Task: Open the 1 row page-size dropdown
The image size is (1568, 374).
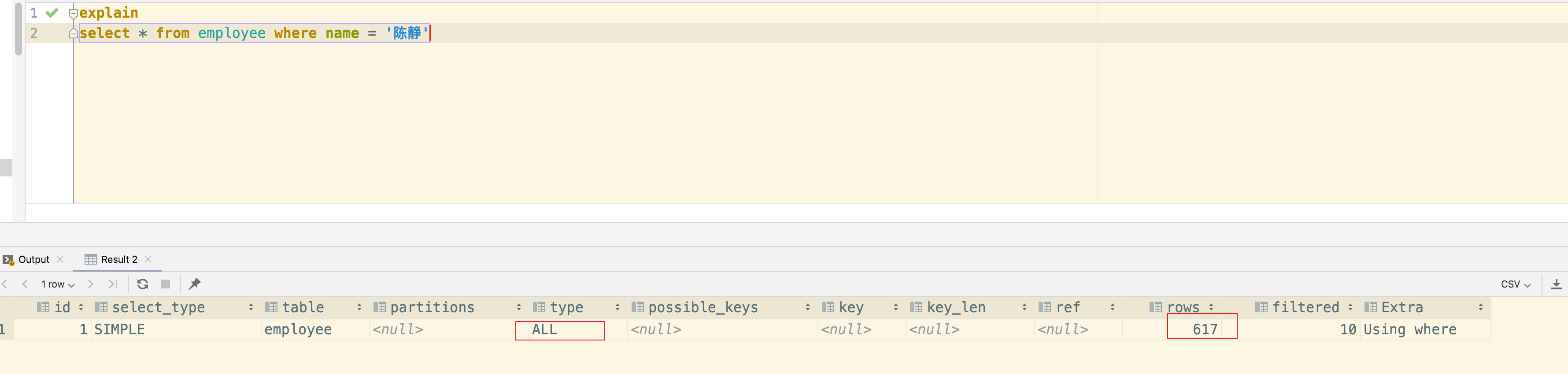Action: 58,284
